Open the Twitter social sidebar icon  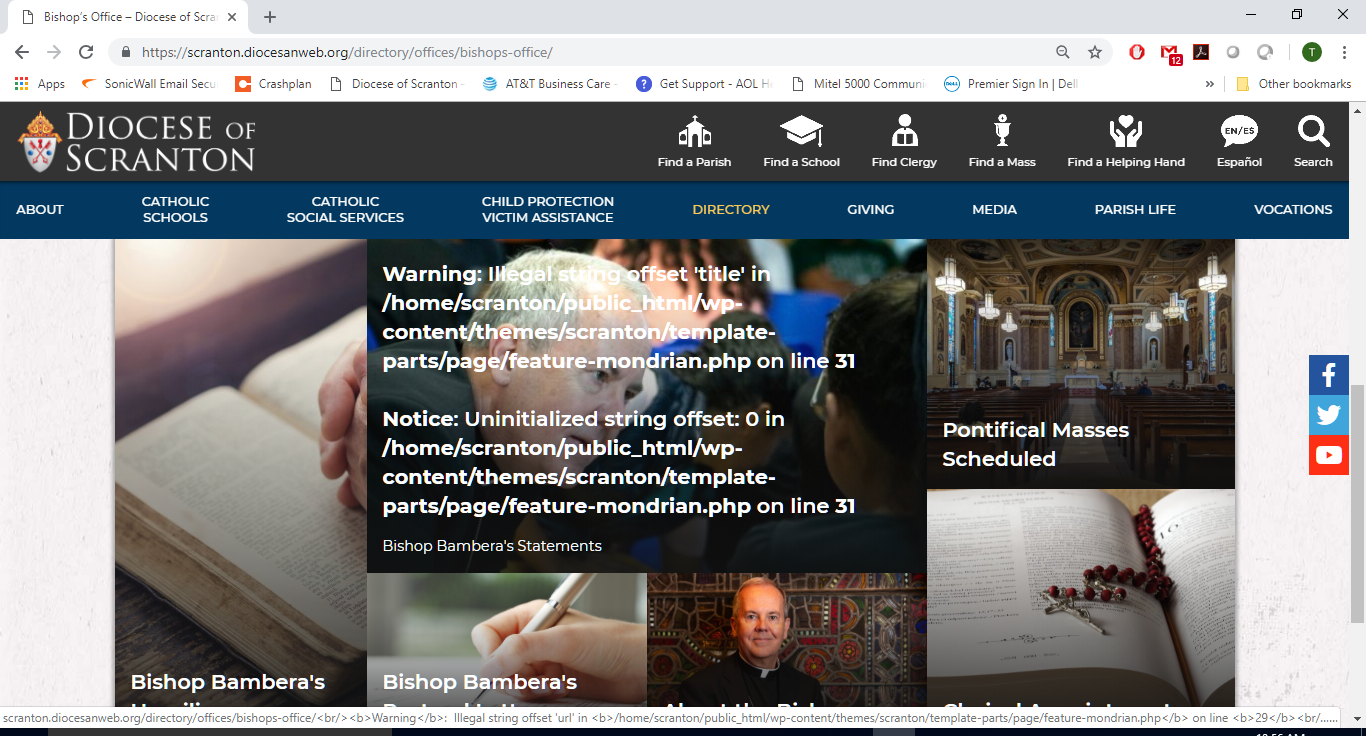click(x=1328, y=415)
